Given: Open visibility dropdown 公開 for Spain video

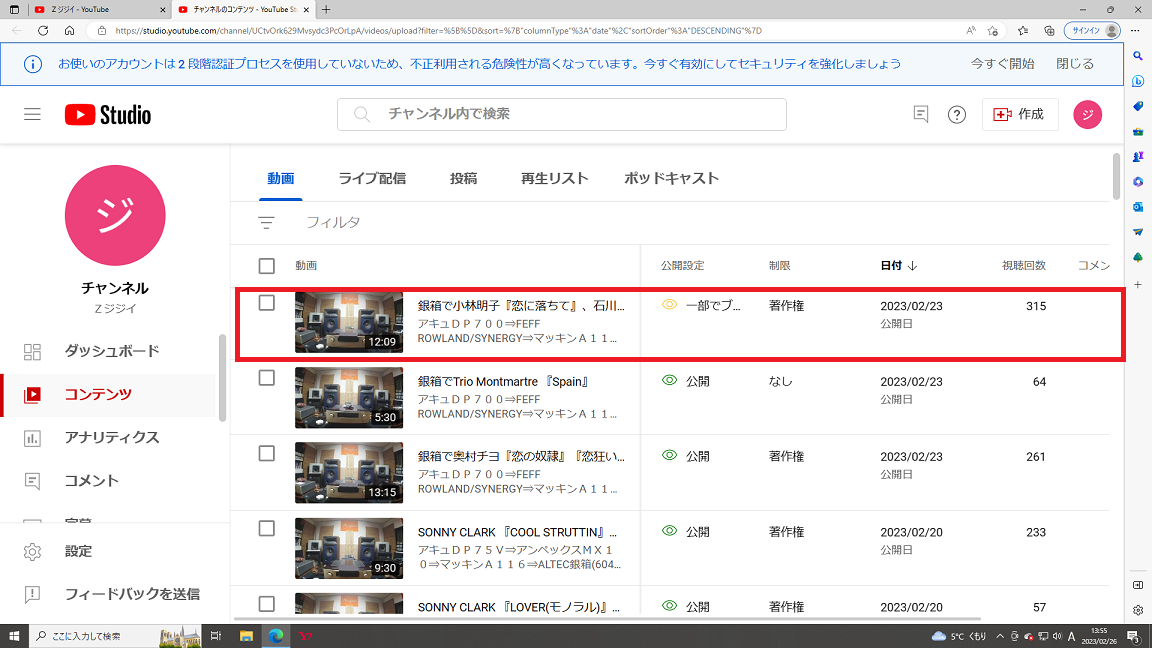Looking at the screenshot, I should click(686, 381).
